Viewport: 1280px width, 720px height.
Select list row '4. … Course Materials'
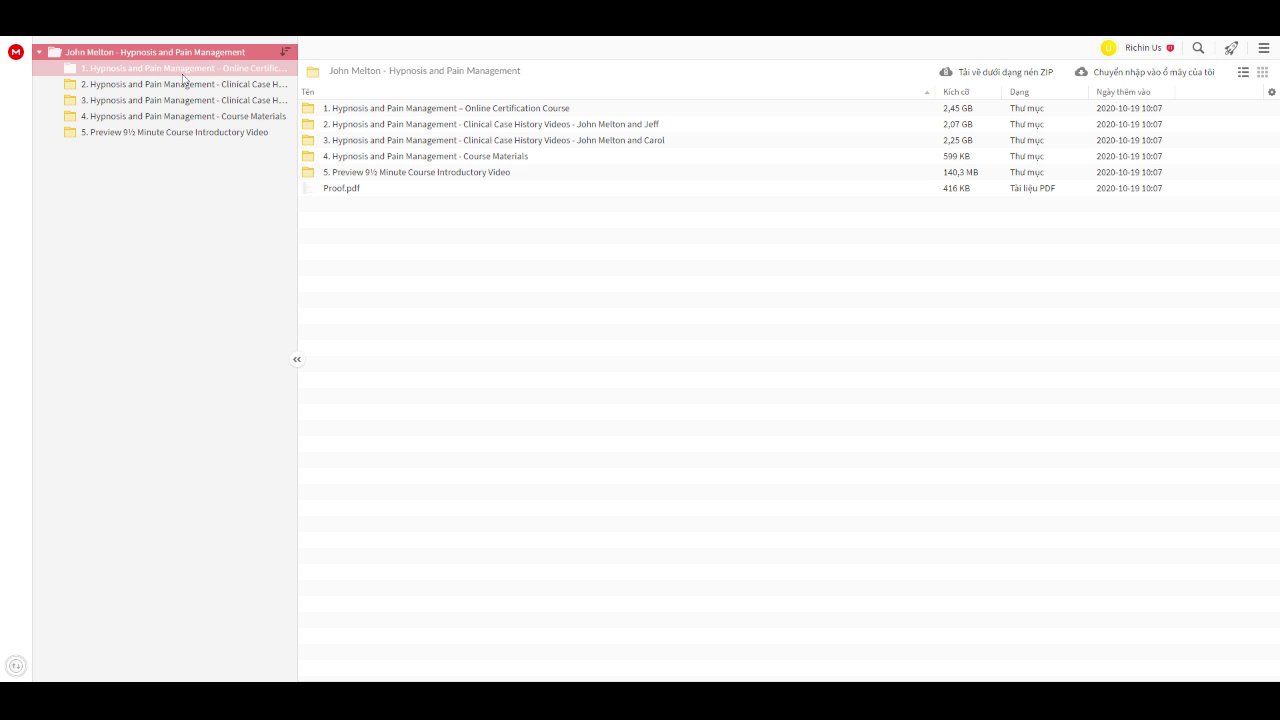click(x=788, y=156)
